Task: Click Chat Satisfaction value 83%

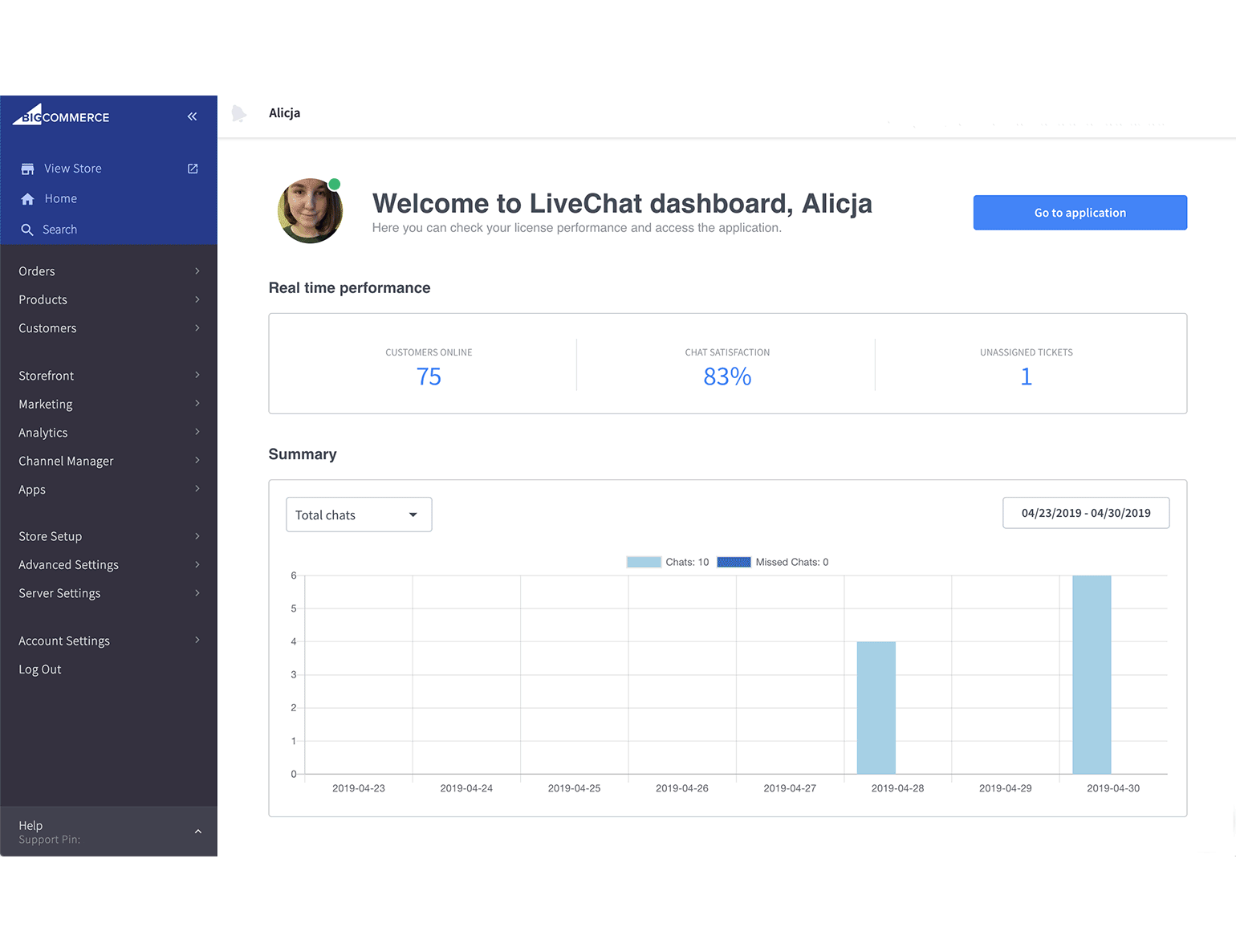Action: [x=727, y=376]
